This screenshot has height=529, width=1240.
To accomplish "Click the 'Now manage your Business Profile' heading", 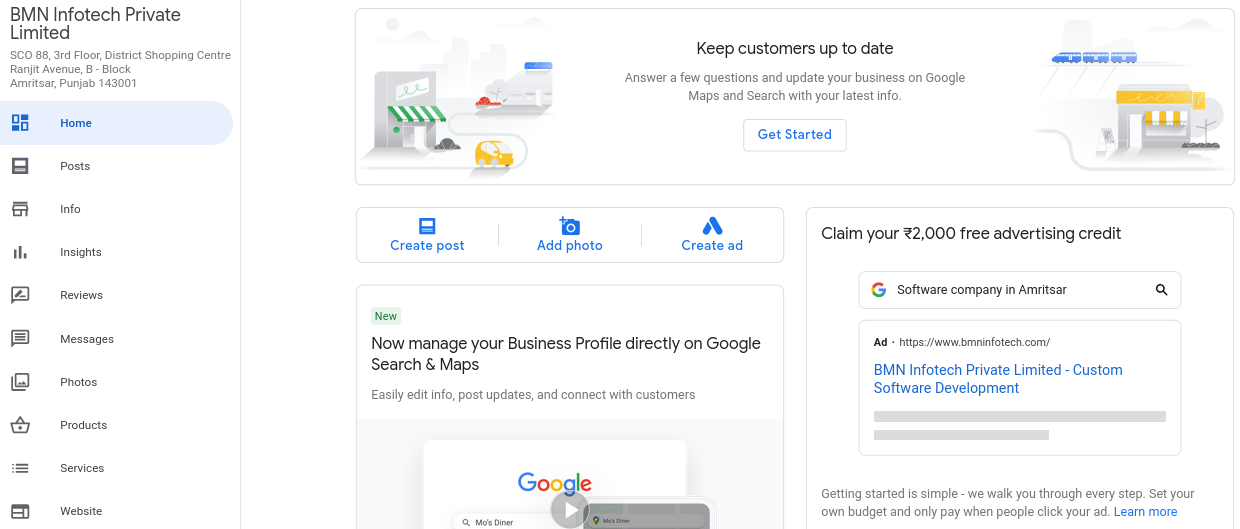I will coord(566,354).
